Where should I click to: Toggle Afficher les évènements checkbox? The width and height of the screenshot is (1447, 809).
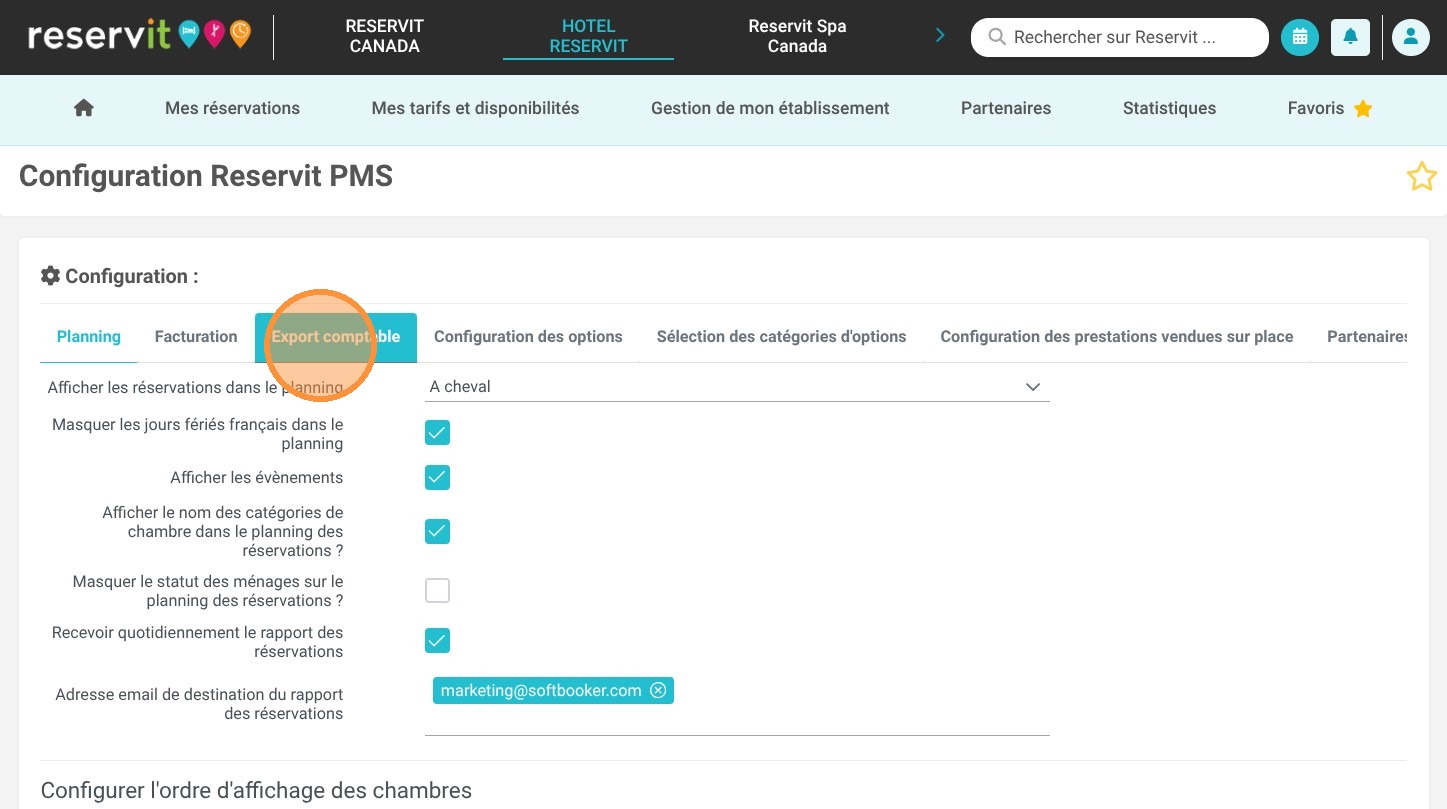click(437, 477)
